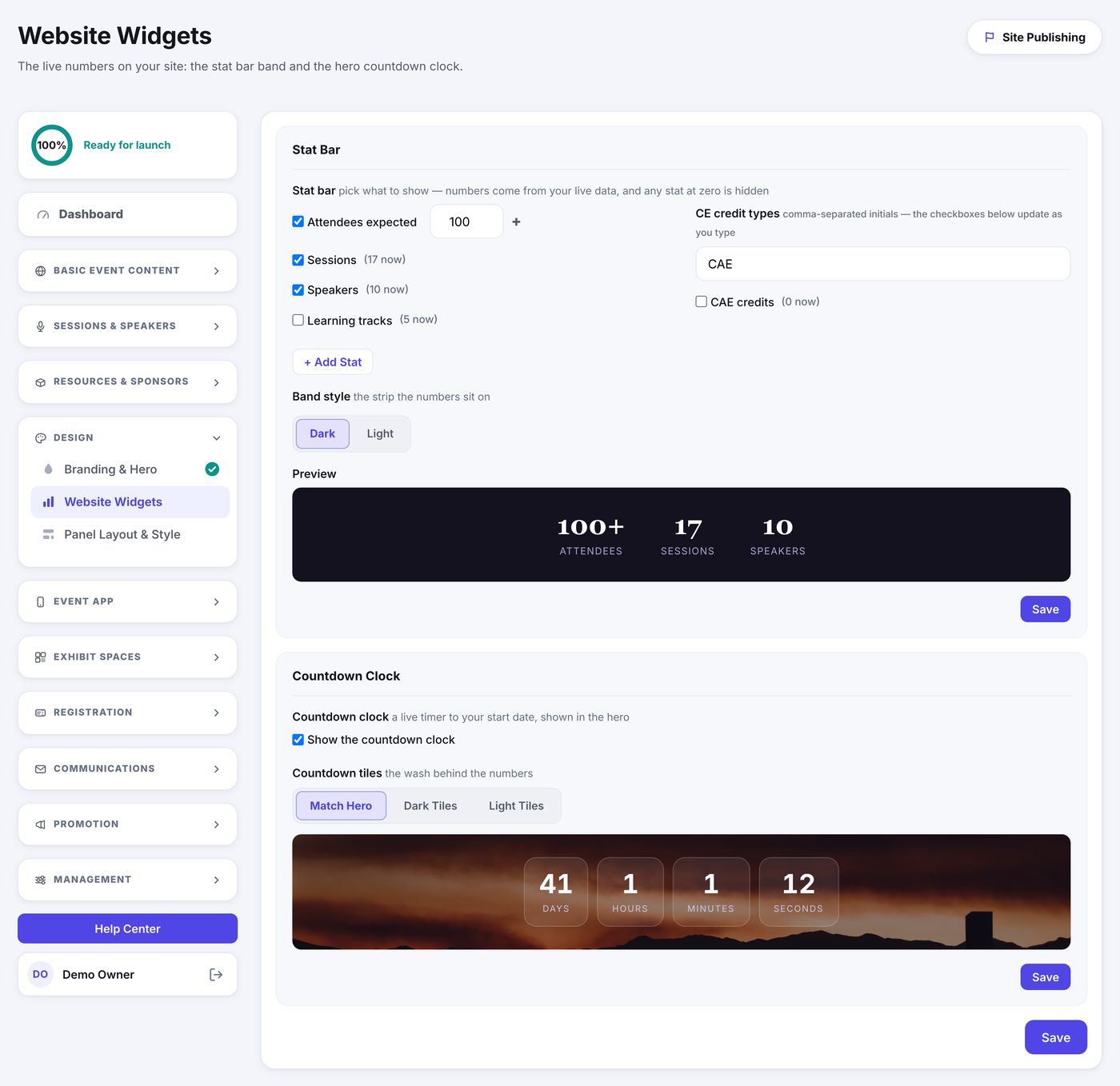
Task: Click the + Add Stat button
Action: pos(333,362)
